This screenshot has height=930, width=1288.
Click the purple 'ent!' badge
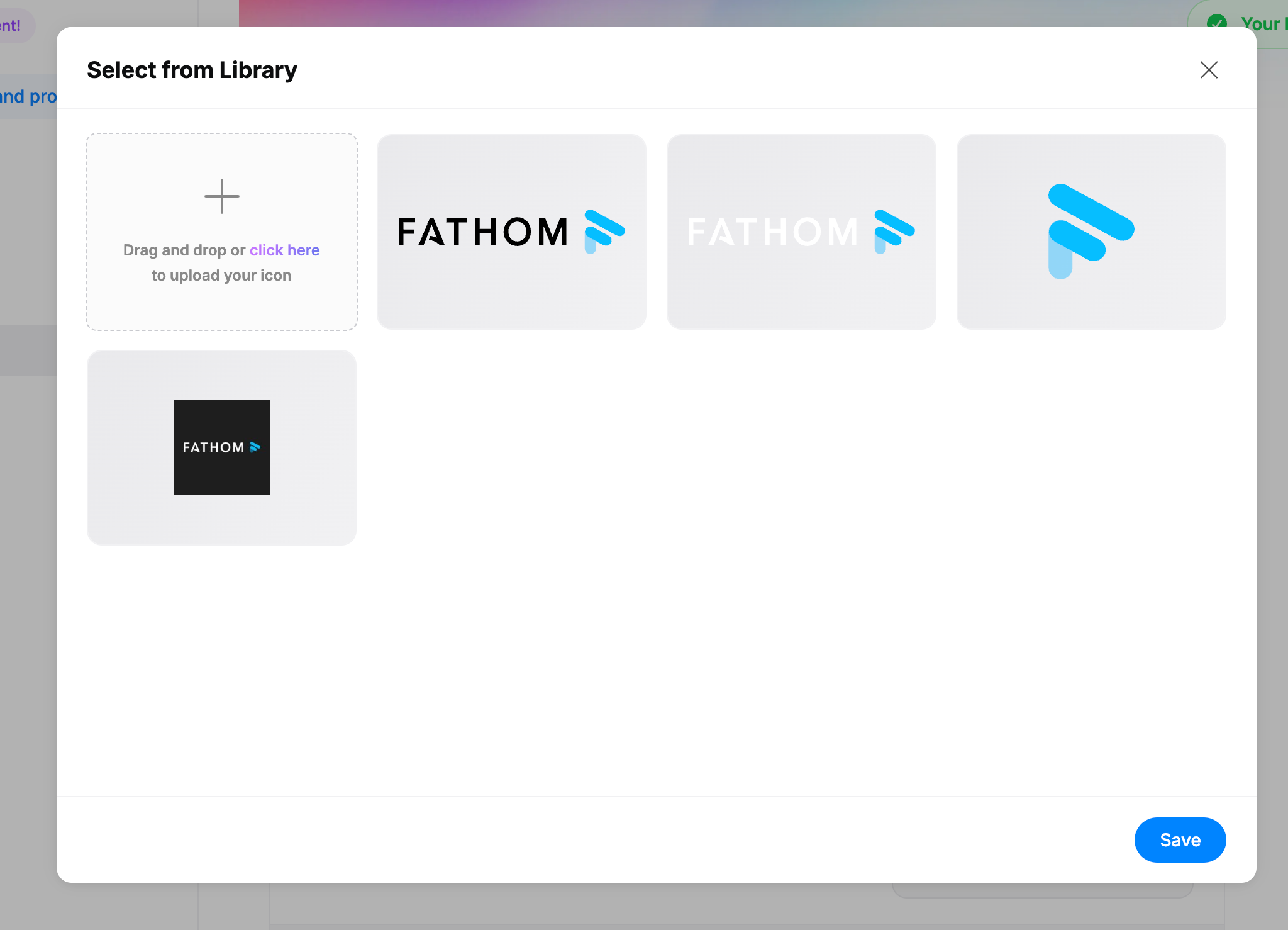[13, 26]
